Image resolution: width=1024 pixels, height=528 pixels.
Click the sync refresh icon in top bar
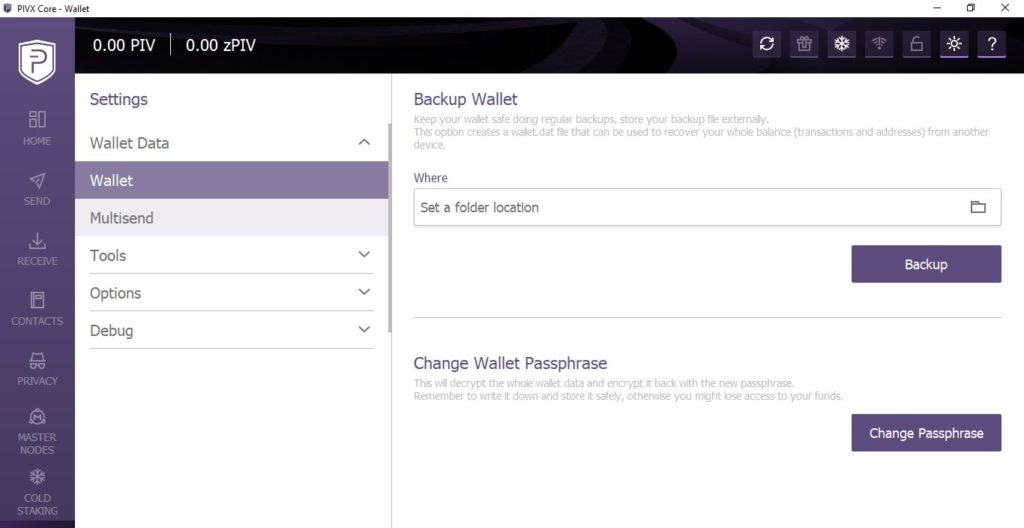coord(767,44)
